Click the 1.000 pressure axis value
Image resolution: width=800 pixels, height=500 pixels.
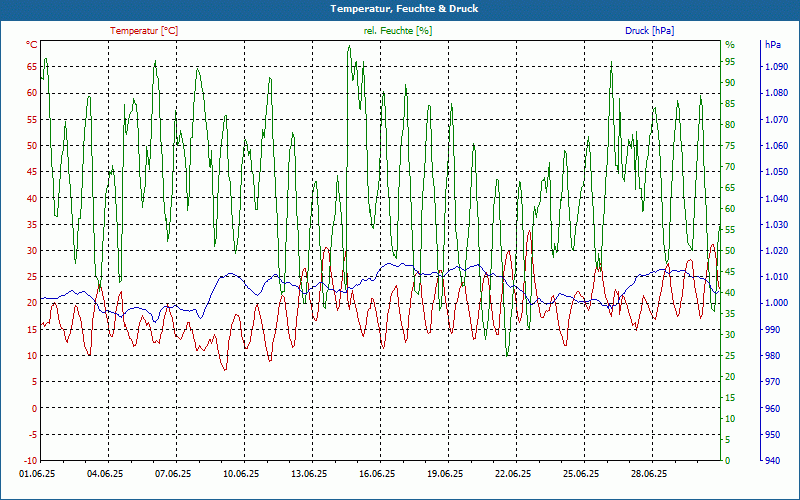pyautogui.click(x=776, y=303)
